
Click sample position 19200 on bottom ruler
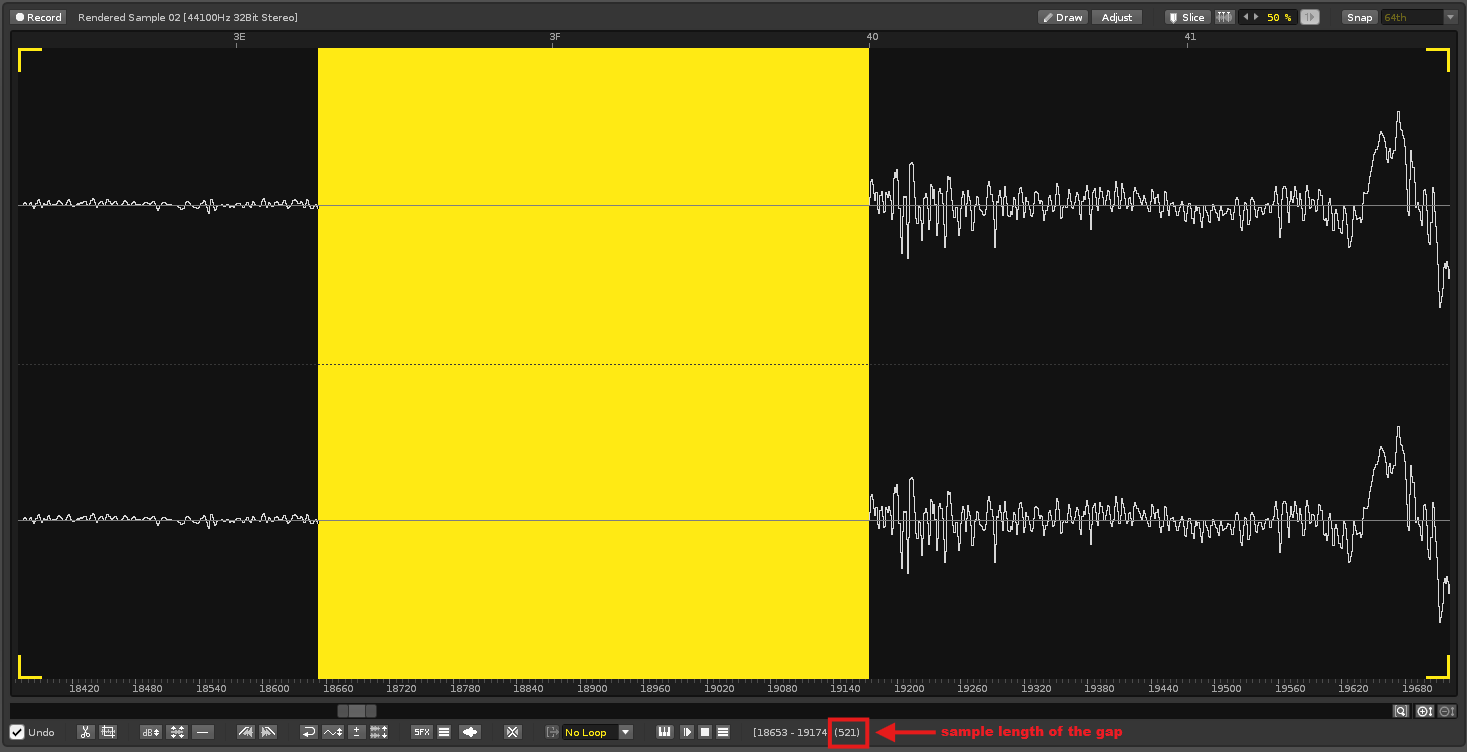pos(909,688)
